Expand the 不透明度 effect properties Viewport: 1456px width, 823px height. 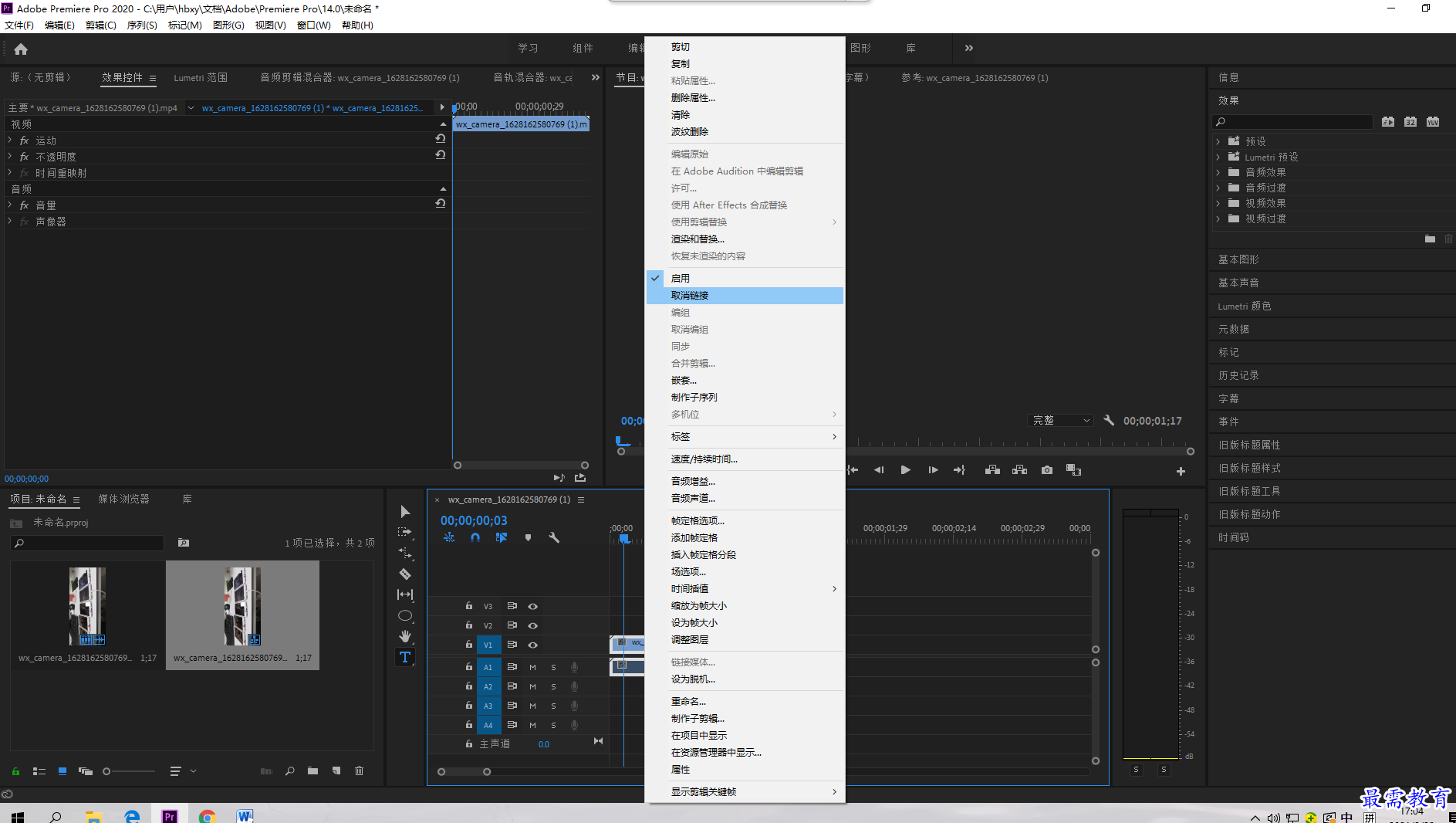(10, 156)
